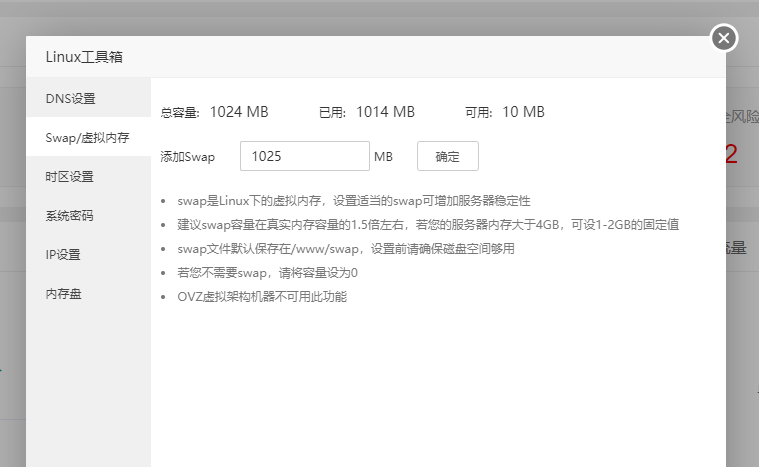
Task: Click the swap是Linux下的虚拟内存 hint line
Action: 354,201
